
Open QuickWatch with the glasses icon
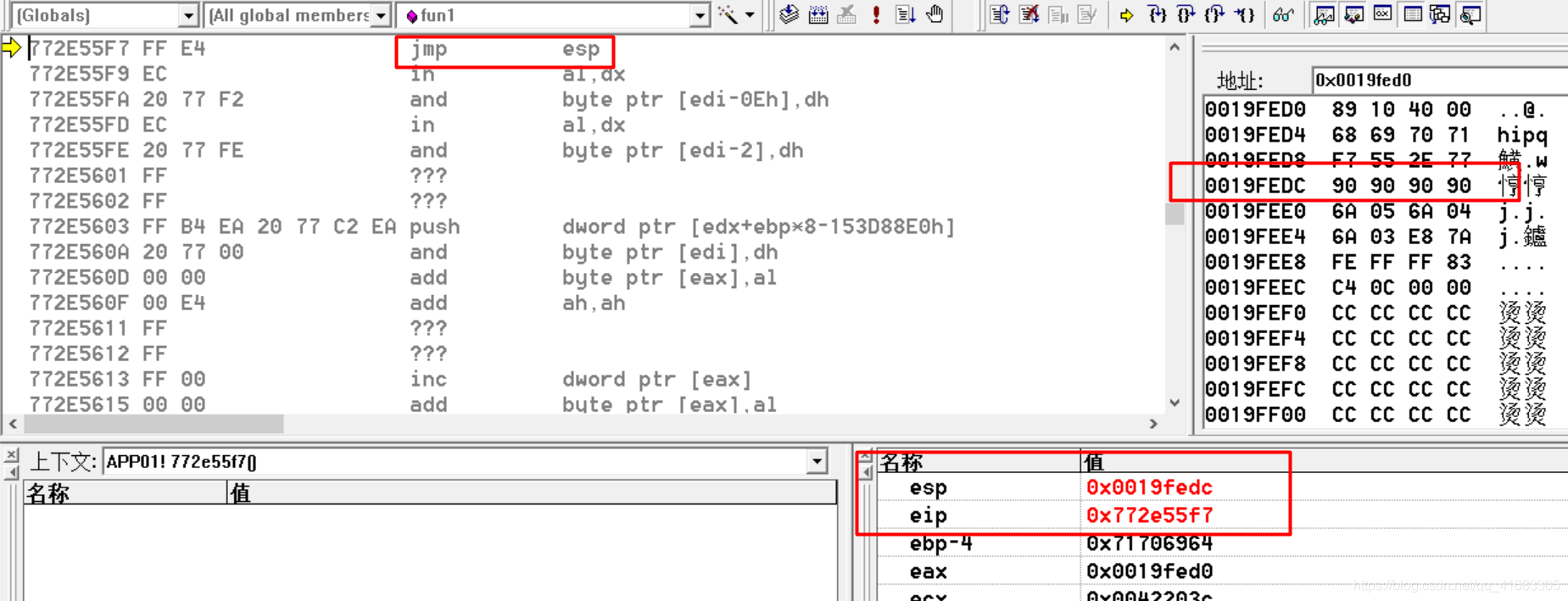(x=1283, y=14)
